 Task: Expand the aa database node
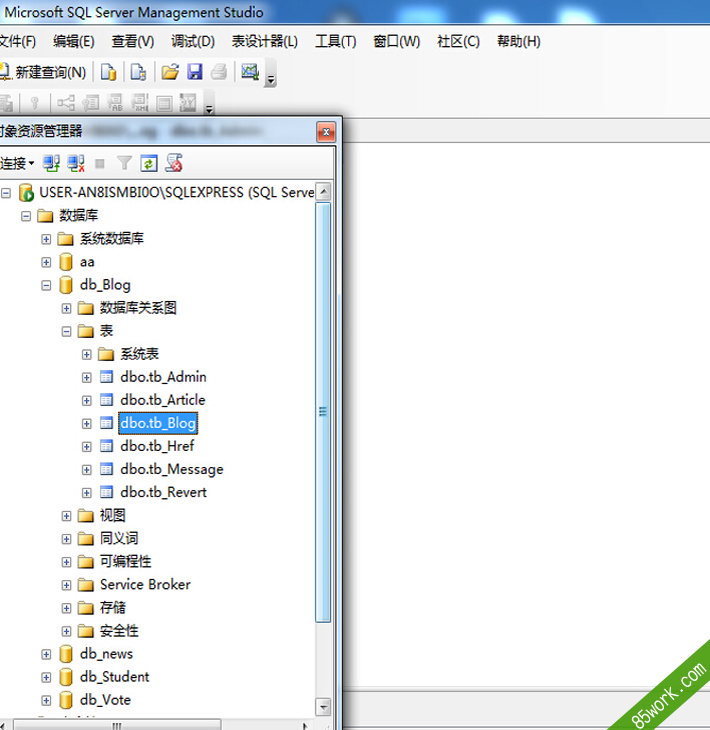46,262
